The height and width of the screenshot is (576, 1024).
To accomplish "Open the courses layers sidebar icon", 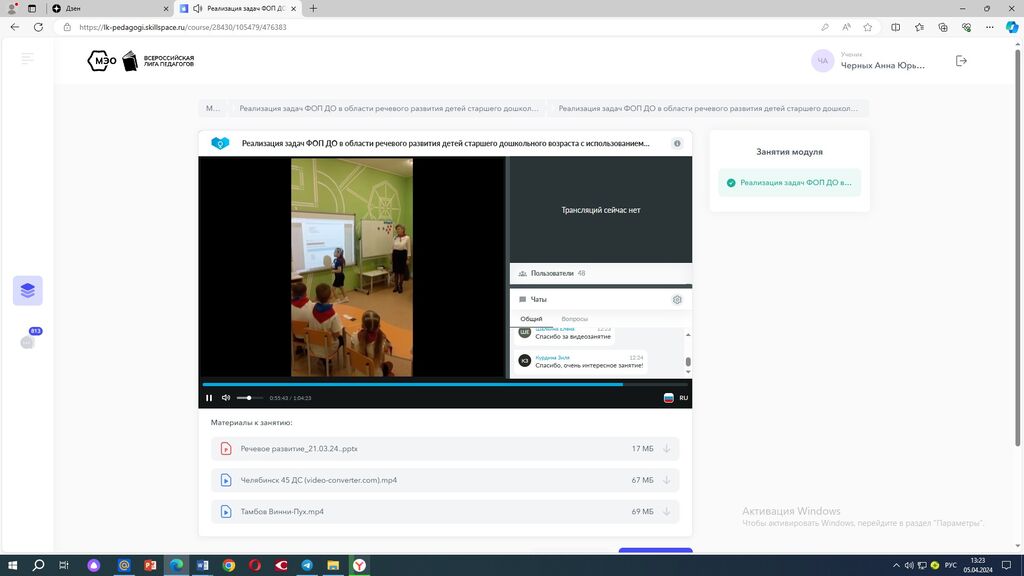I will [x=27, y=291].
